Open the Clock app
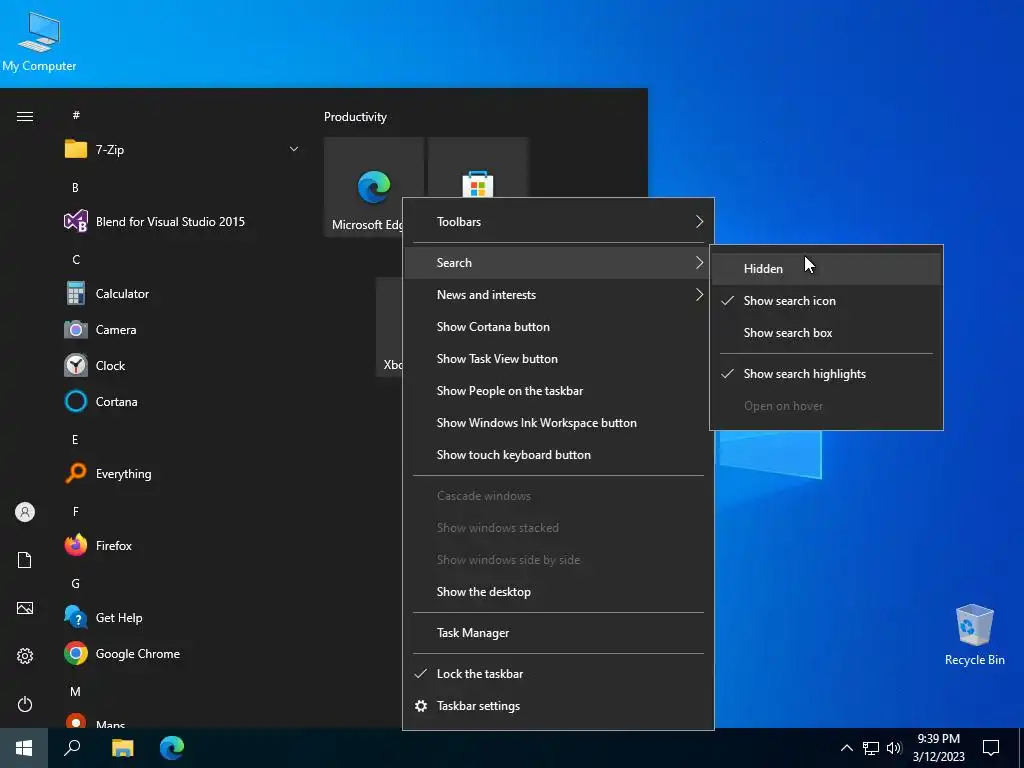The image size is (1024, 768). (183, 366)
